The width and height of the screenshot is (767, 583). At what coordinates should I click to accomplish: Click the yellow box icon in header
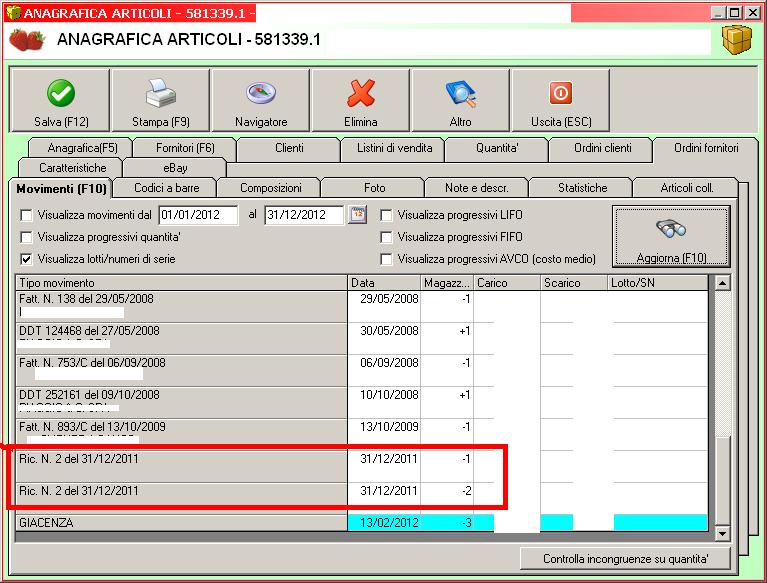coord(737,39)
